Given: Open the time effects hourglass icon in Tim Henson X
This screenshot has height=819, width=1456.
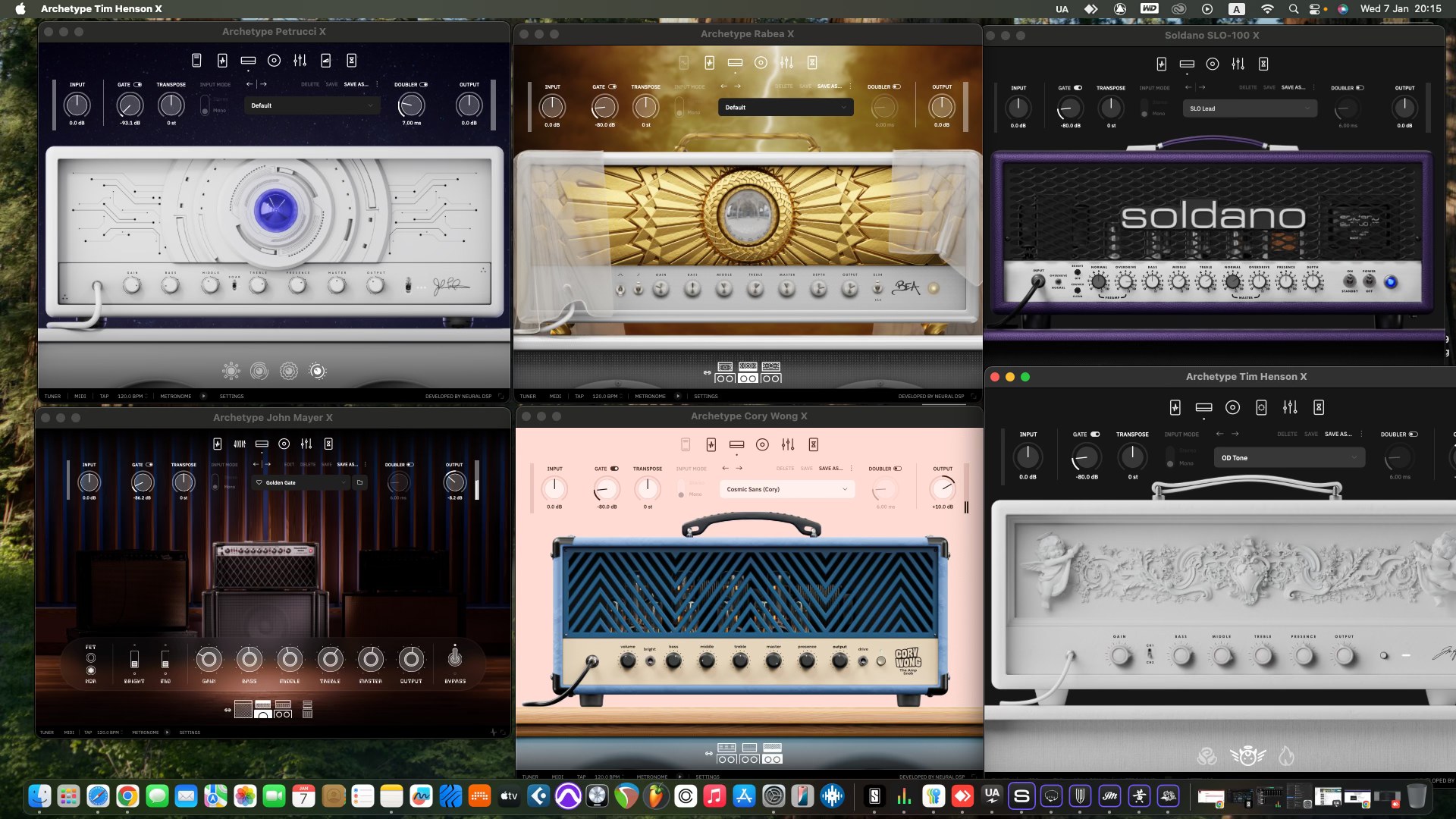Looking at the screenshot, I should point(1319,408).
